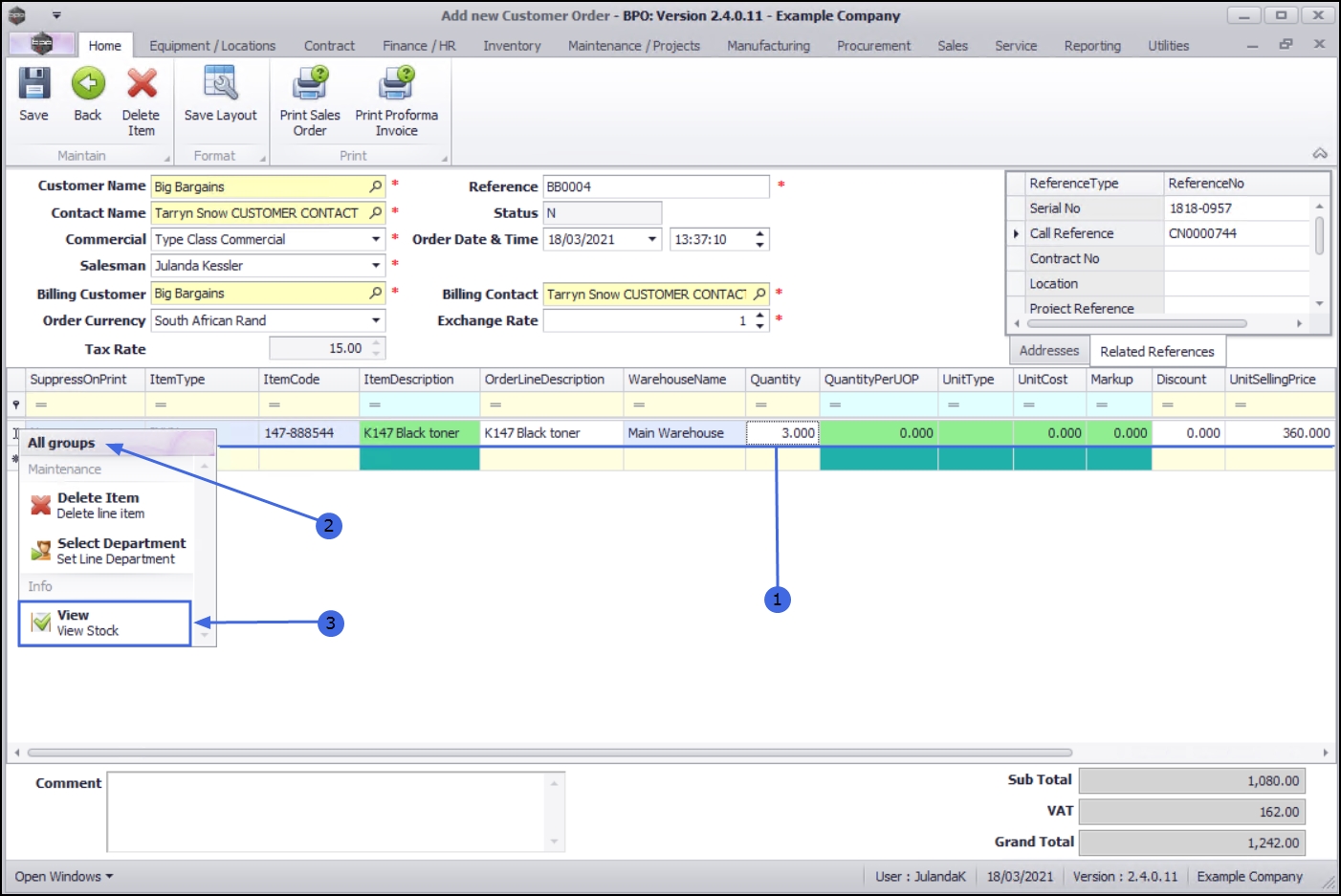Sort by the Discount column header
This screenshot has height=896, width=1341.
1188,380
